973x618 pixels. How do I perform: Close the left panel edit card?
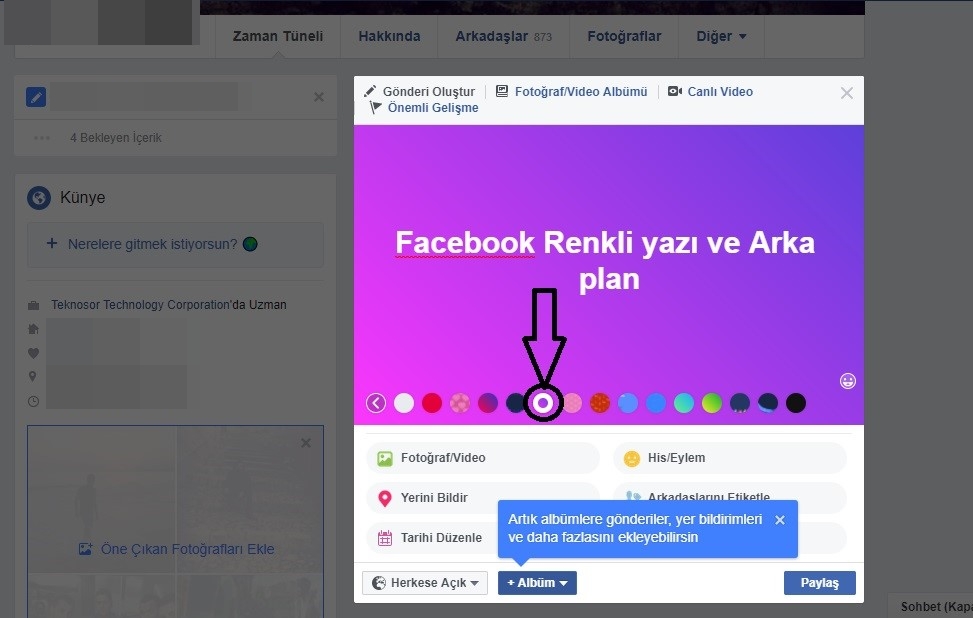[x=319, y=97]
